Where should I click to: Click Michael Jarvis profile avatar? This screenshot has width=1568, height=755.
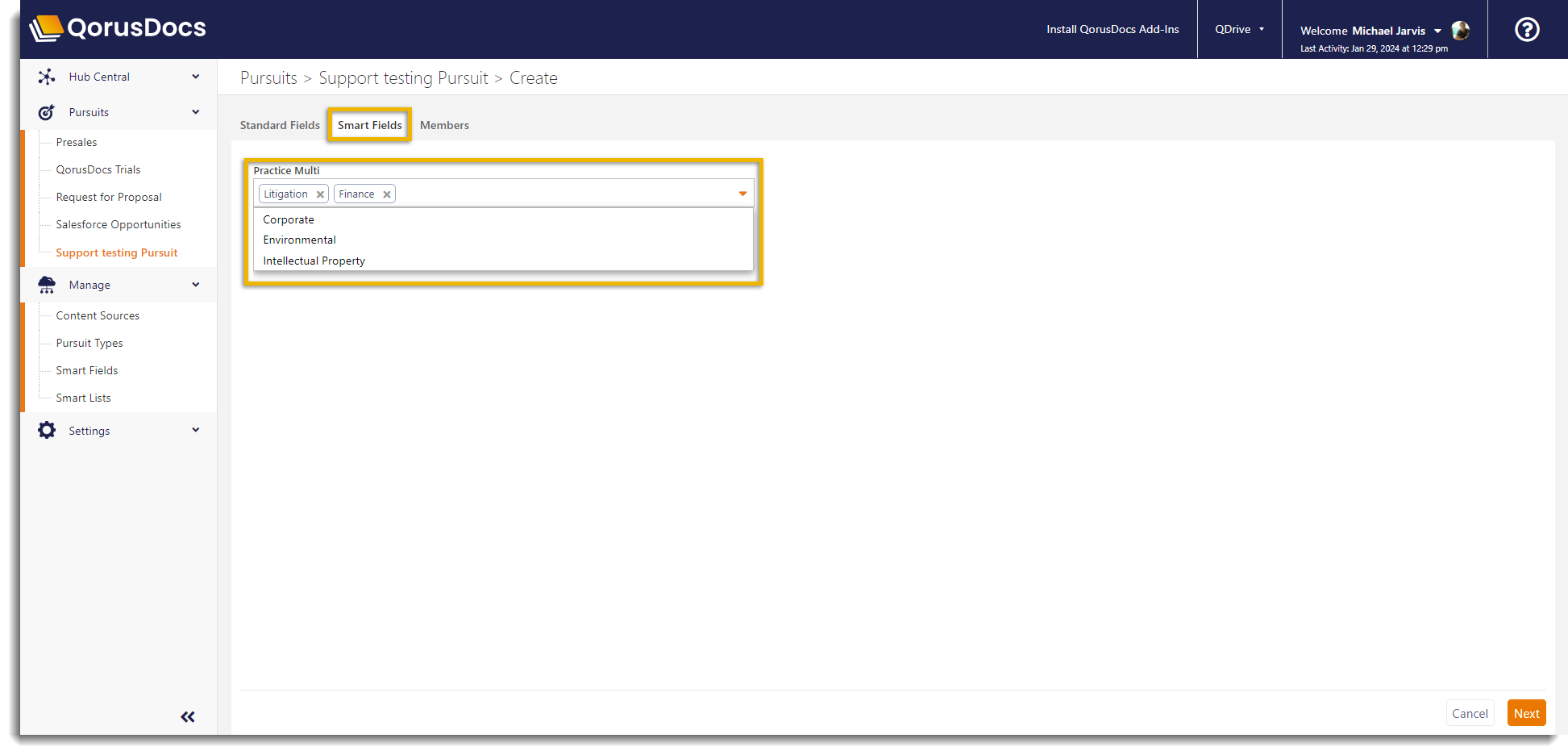pos(1460,31)
